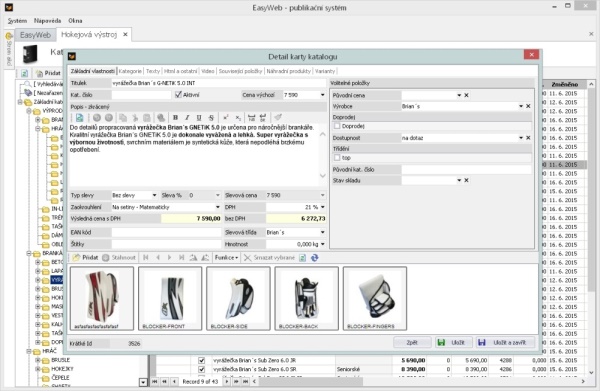Open the Systém menu
Screen dimensions: 600x391
coord(18,21)
